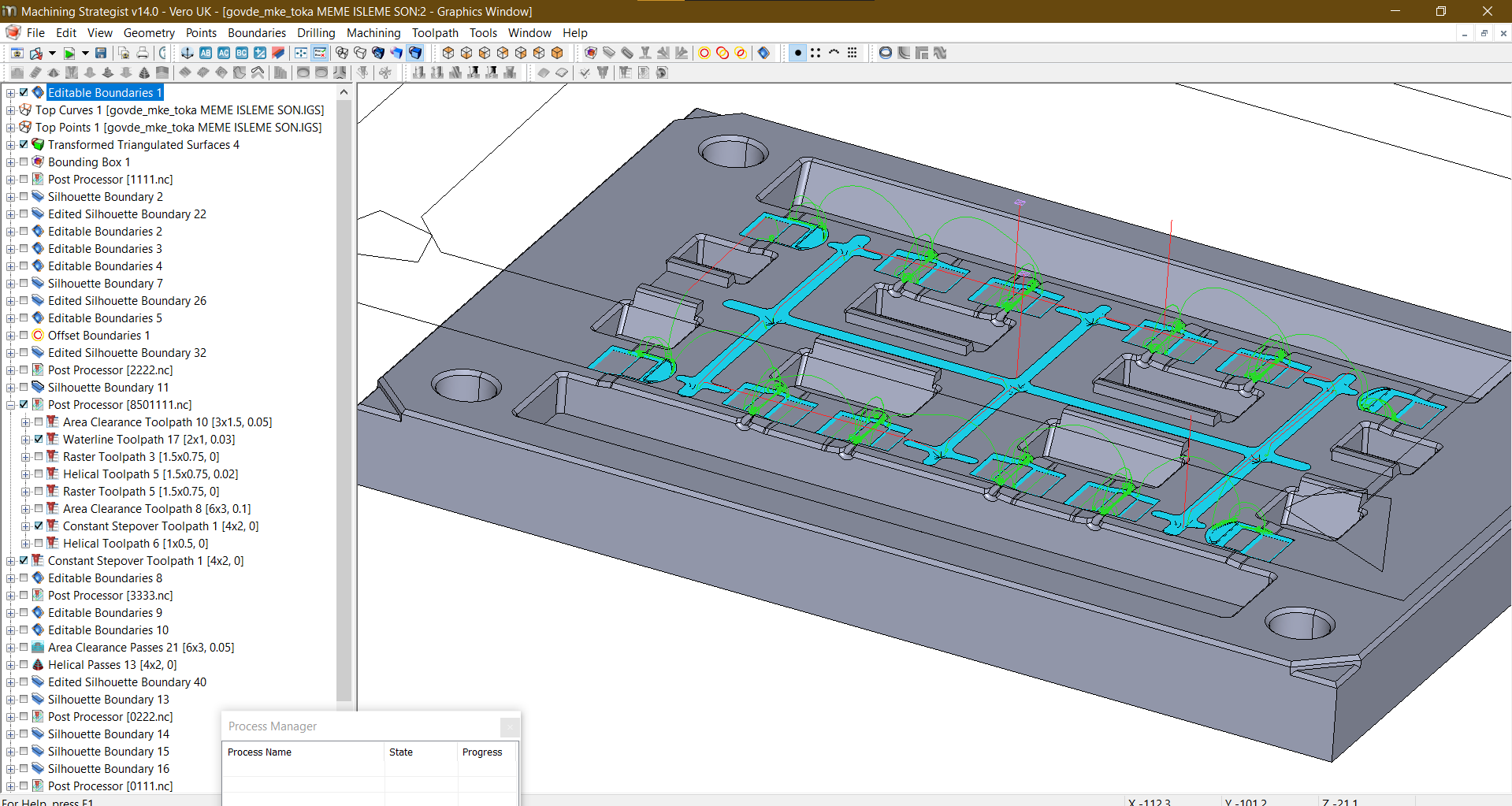The image size is (1512, 806).
Task: Open the Drilling menu
Action: point(316,32)
